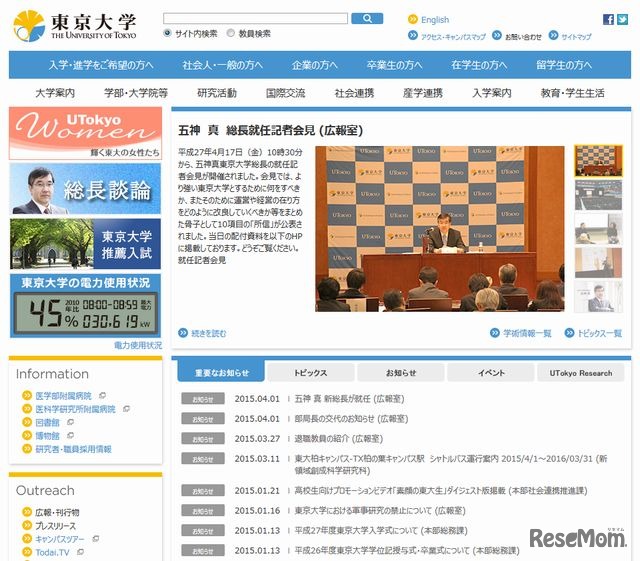The image size is (640, 561).
Task: Click お知らせ badge on 2015.04.01 五神 row
Action: [203, 398]
